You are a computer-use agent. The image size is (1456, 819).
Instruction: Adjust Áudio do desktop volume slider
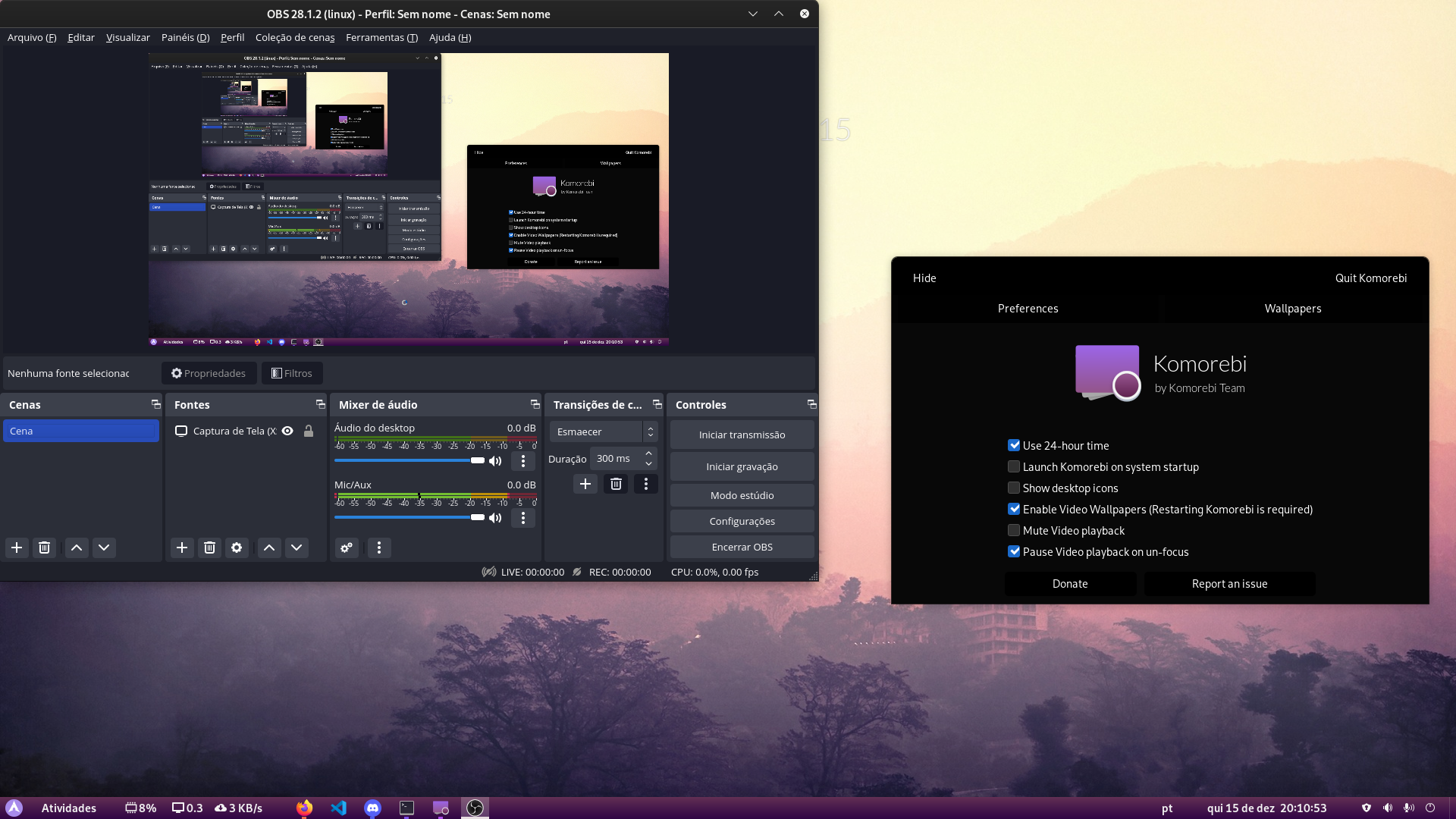[x=409, y=460]
